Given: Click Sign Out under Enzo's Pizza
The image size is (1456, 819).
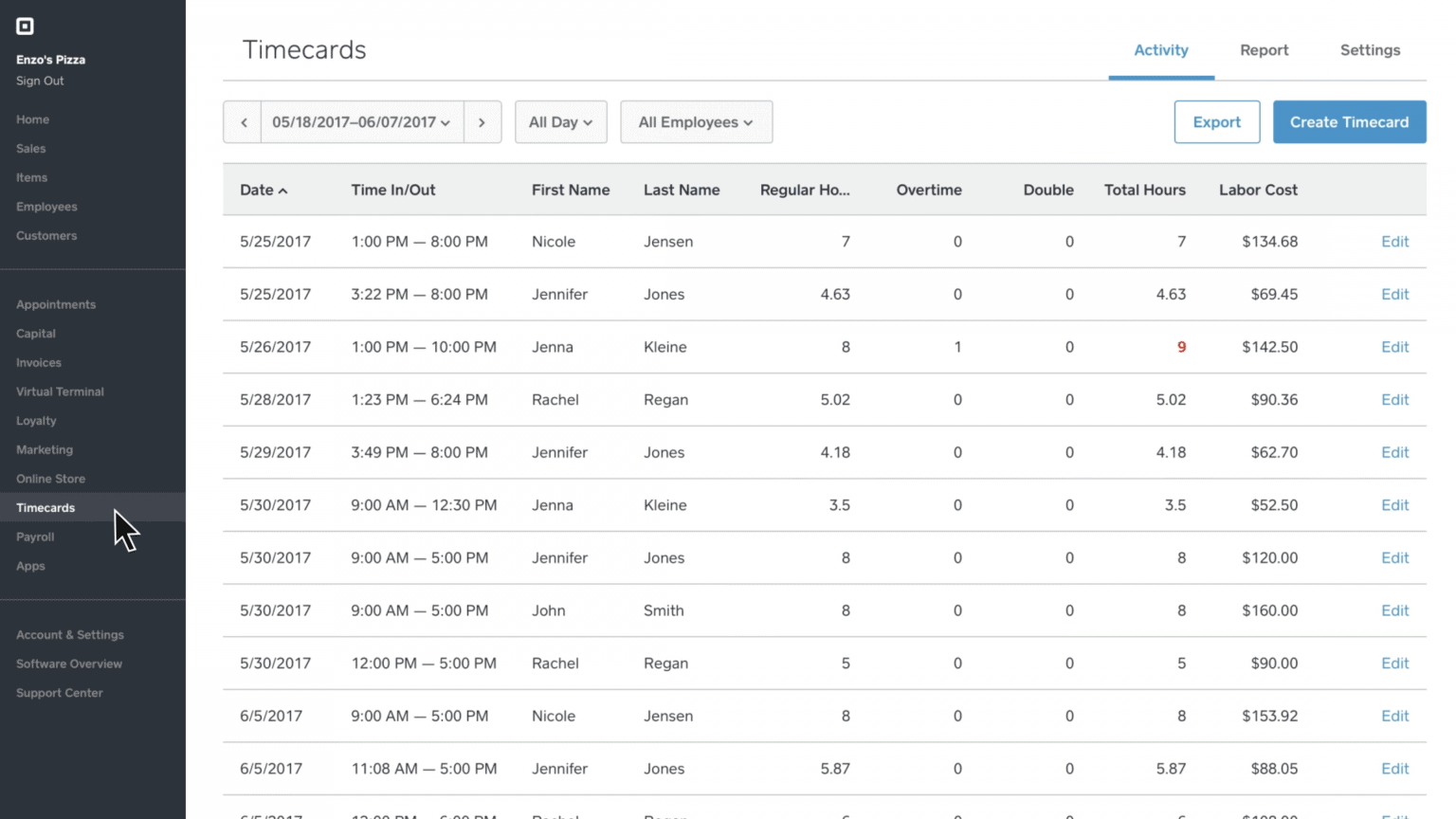Looking at the screenshot, I should click(40, 81).
